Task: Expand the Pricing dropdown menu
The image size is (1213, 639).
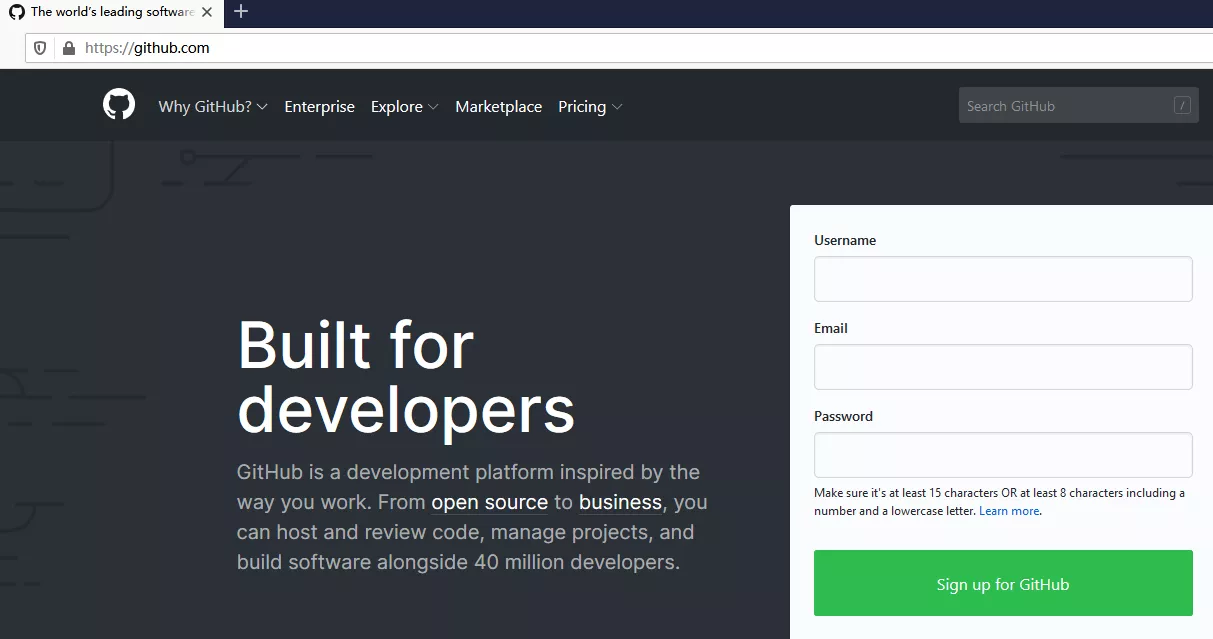Action: (x=590, y=106)
